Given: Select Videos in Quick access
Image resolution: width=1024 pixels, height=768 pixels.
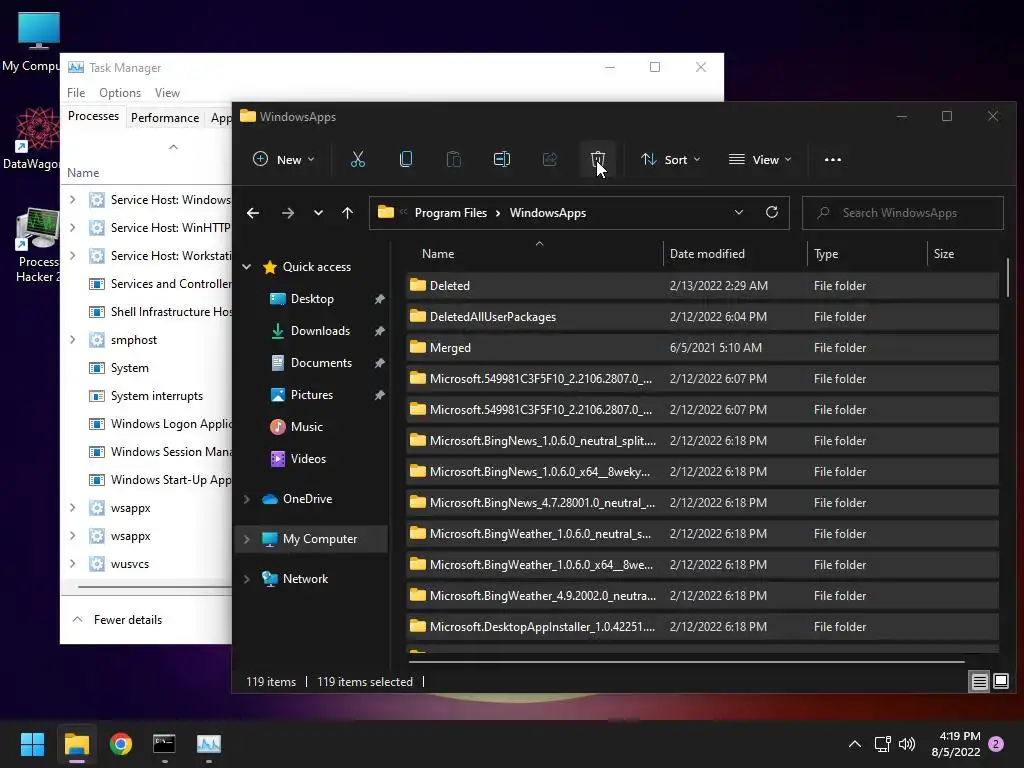Looking at the screenshot, I should click(308, 458).
